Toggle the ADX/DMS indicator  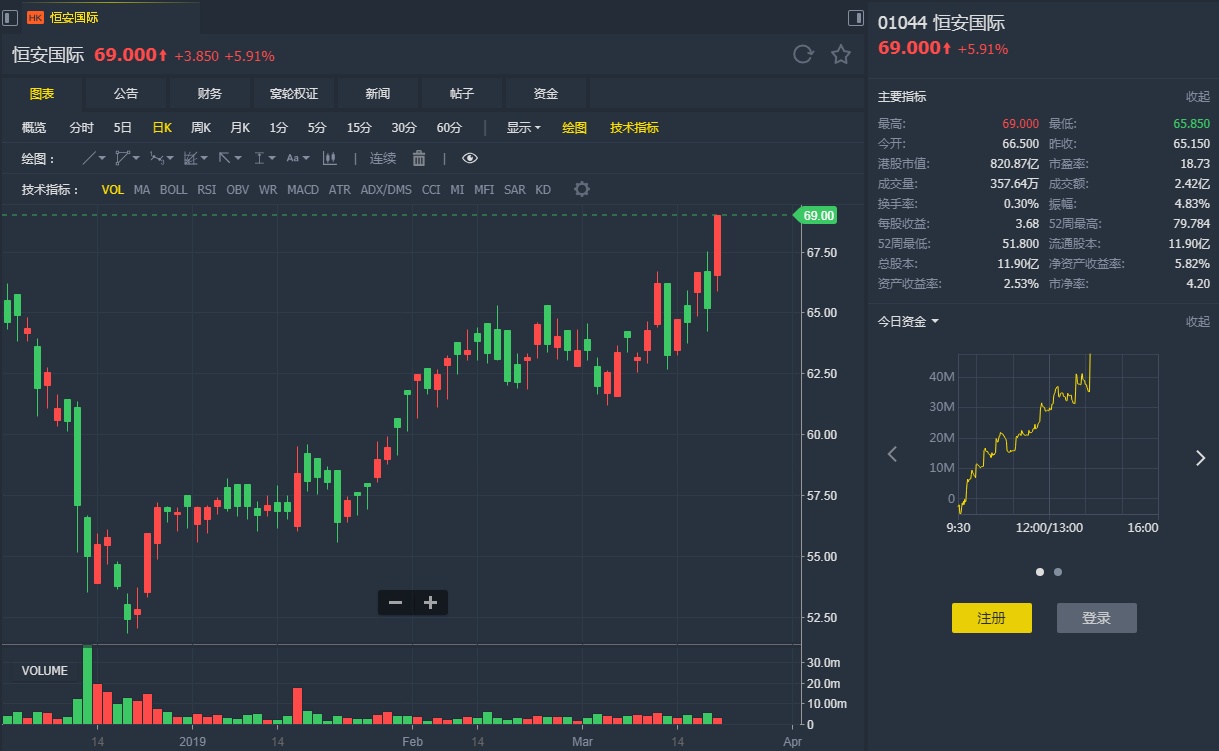pos(386,189)
